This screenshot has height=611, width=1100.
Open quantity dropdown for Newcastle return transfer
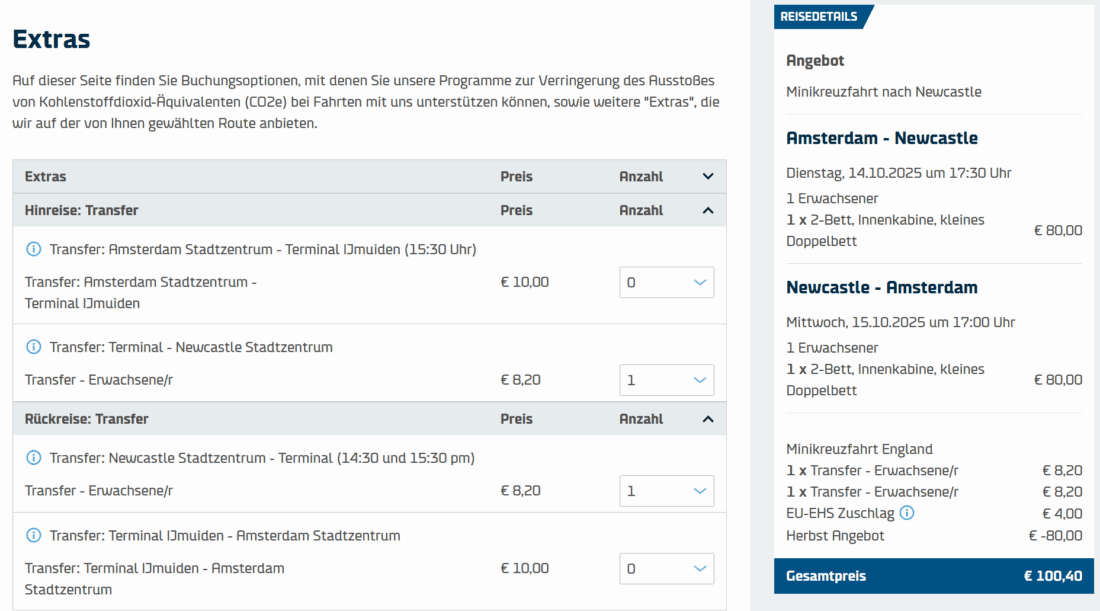coord(667,491)
